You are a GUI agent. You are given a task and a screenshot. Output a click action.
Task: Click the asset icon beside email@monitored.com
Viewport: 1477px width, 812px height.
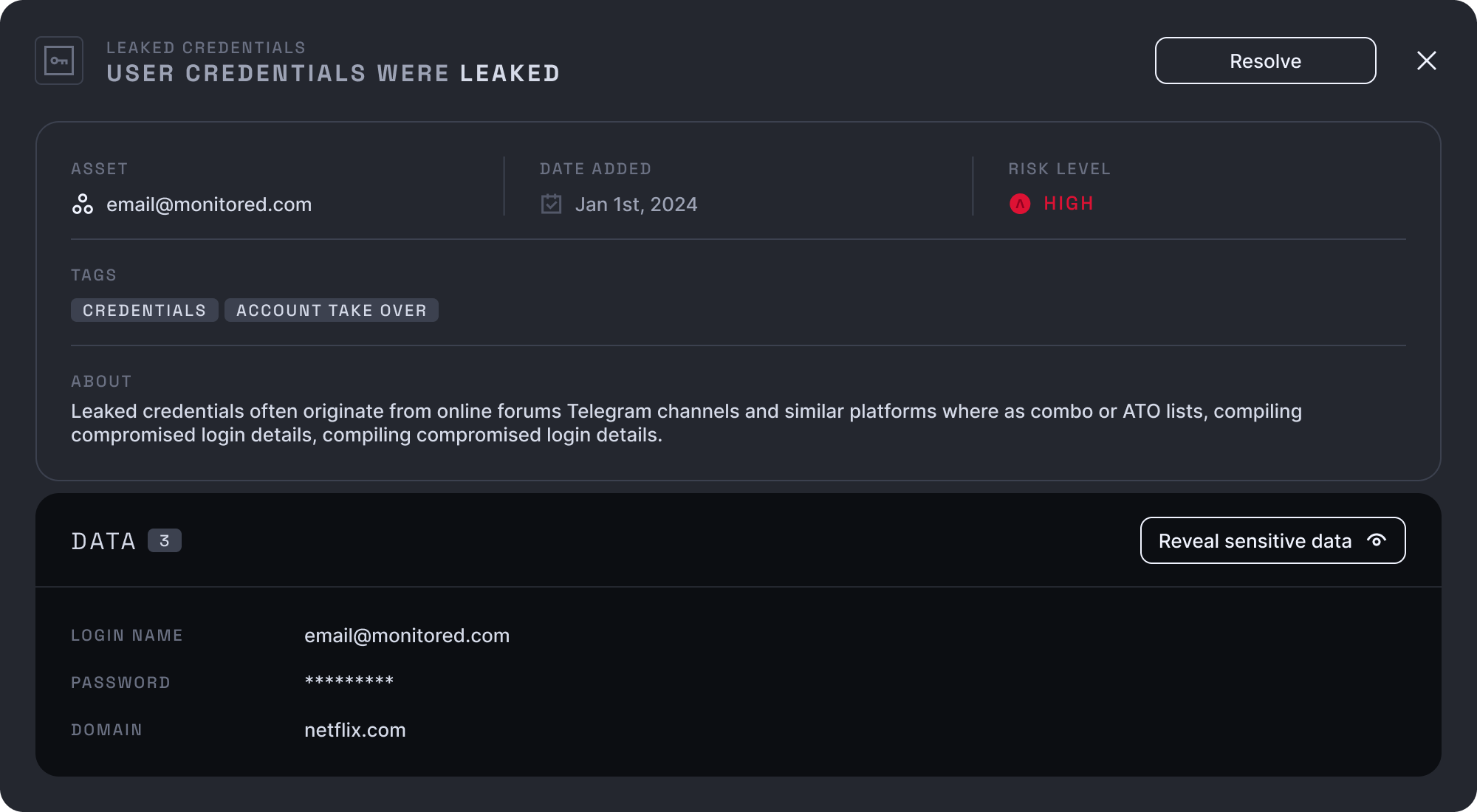coord(83,204)
